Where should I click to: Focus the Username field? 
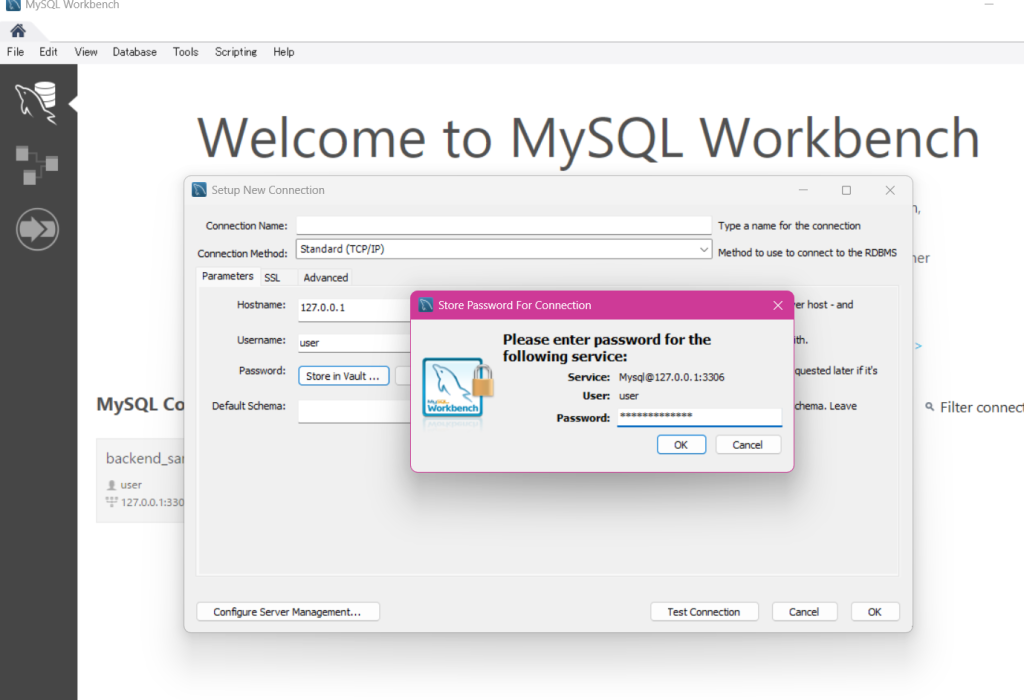click(x=354, y=343)
